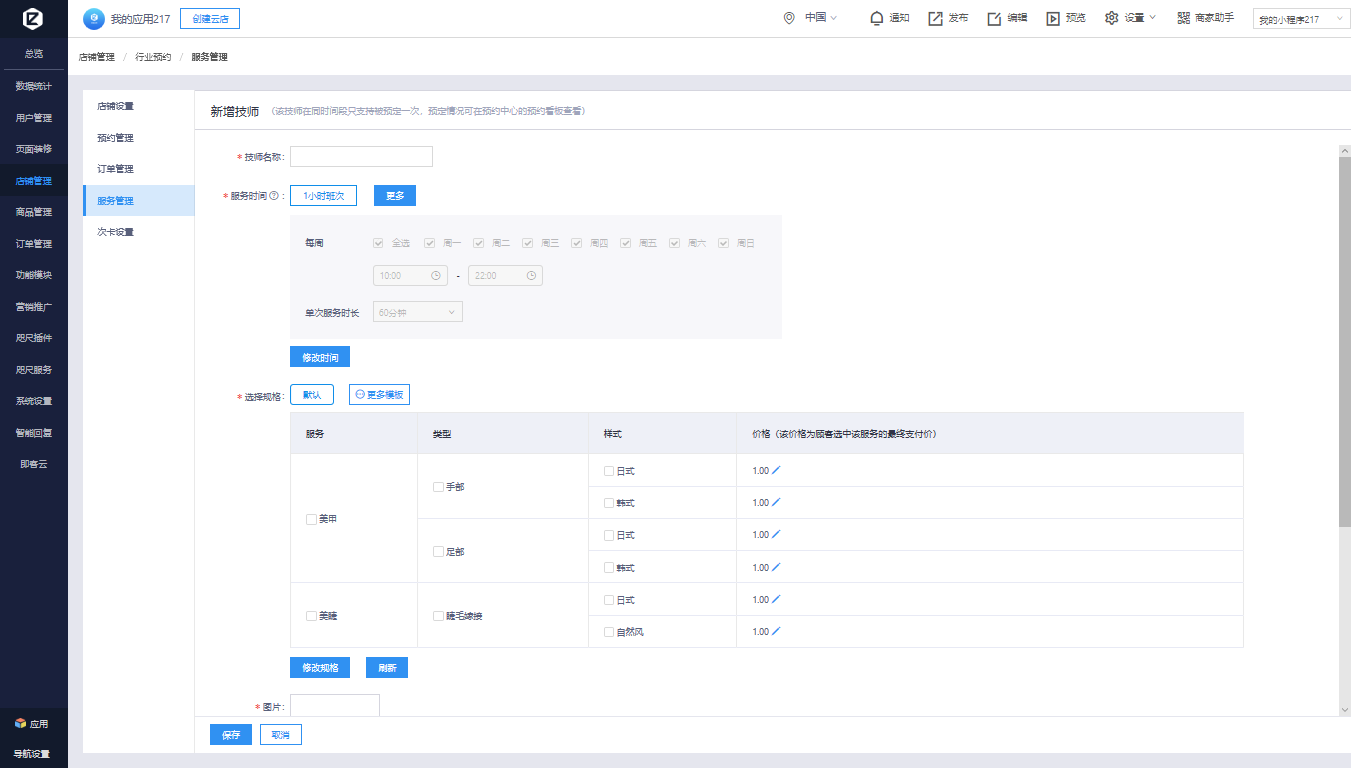Click the help question mark beside 服务时间
The width and height of the screenshot is (1351, 768).
274,196
